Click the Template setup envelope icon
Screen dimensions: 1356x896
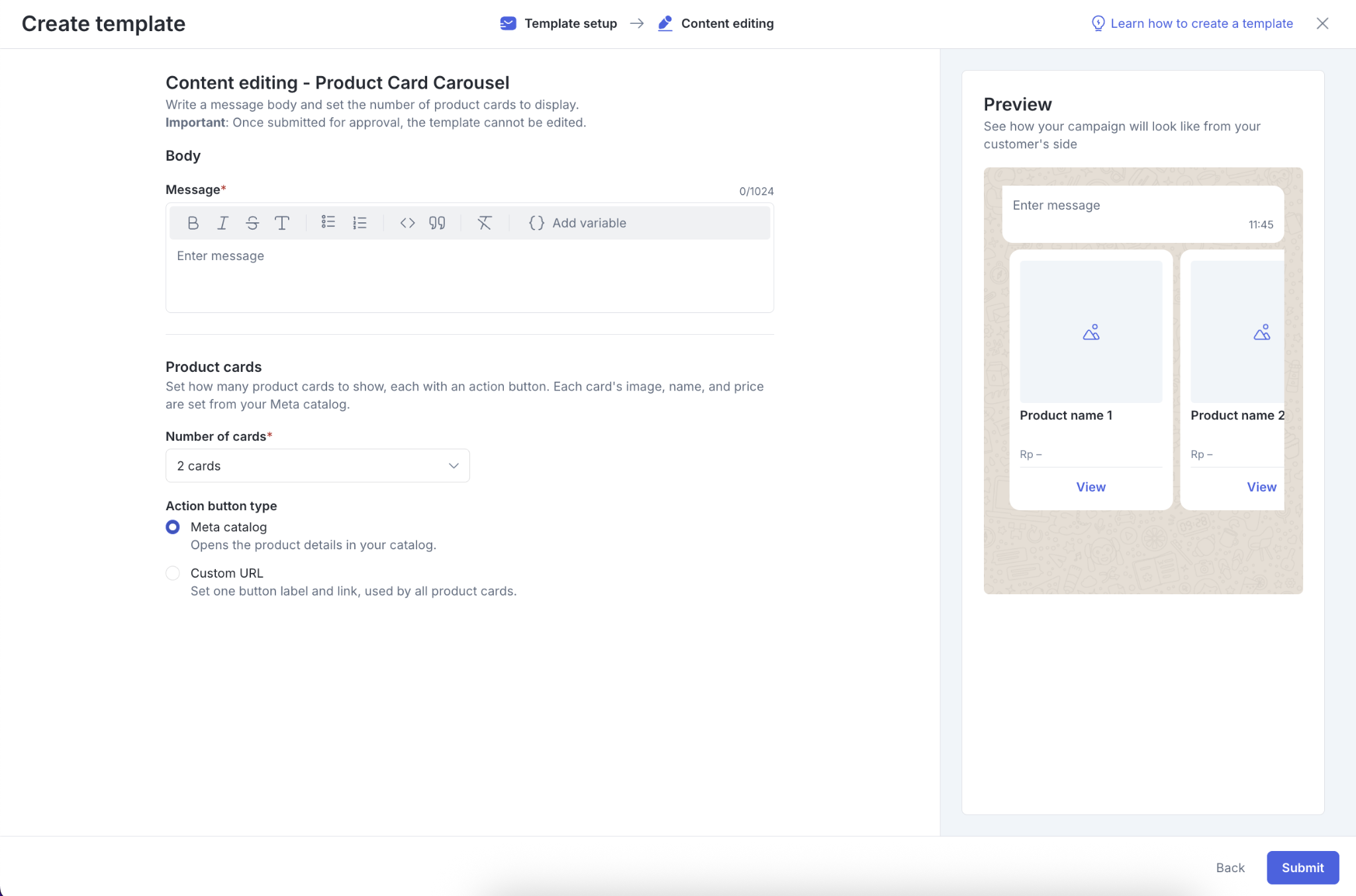(508, 23)
